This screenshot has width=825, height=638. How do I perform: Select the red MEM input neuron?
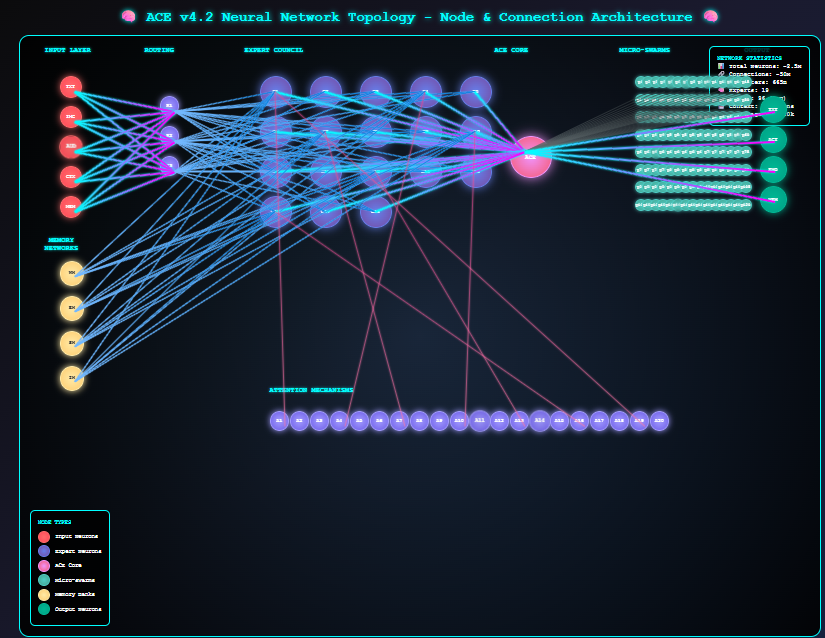tap(71, 207)
